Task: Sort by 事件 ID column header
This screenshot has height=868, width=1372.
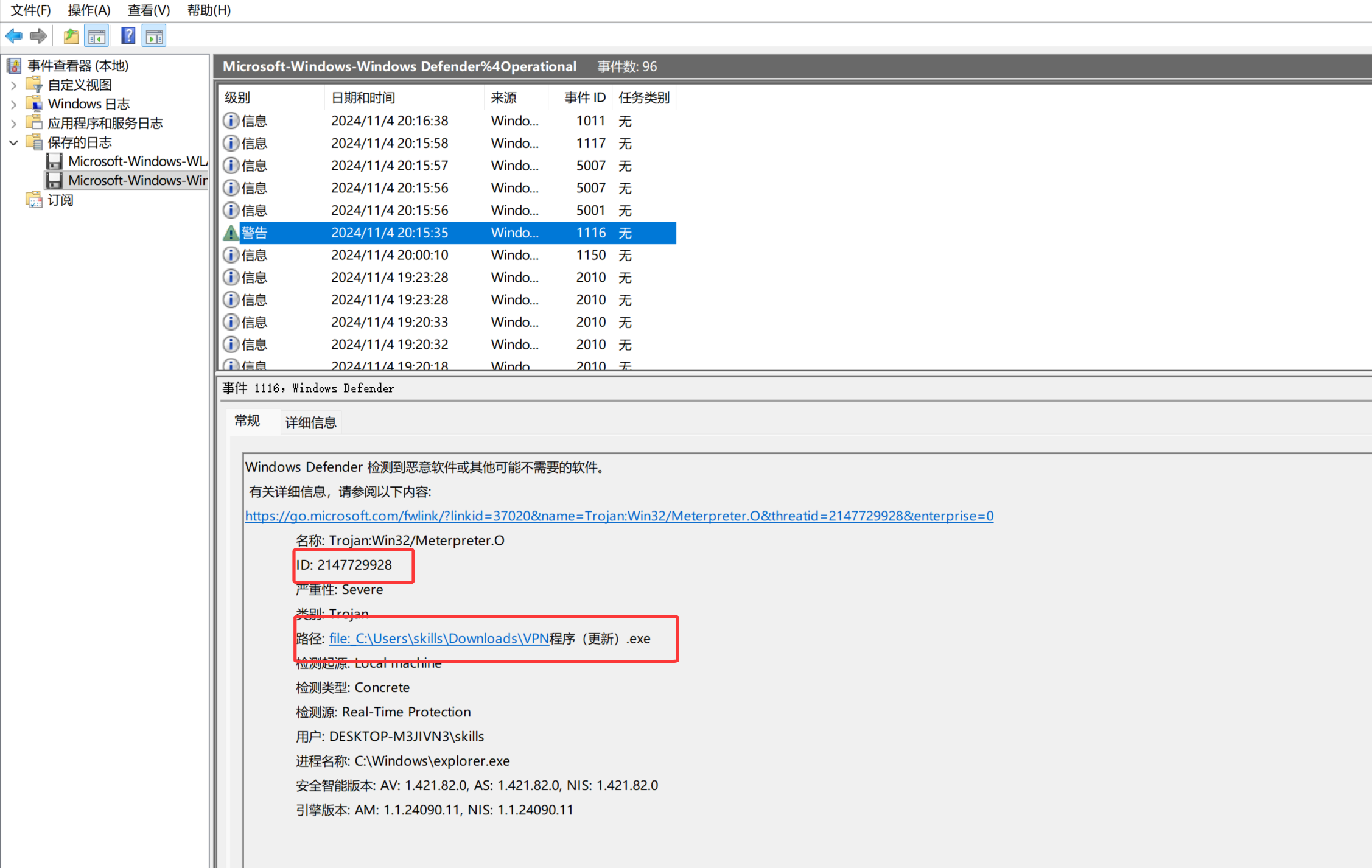Action: coord(584,97)
